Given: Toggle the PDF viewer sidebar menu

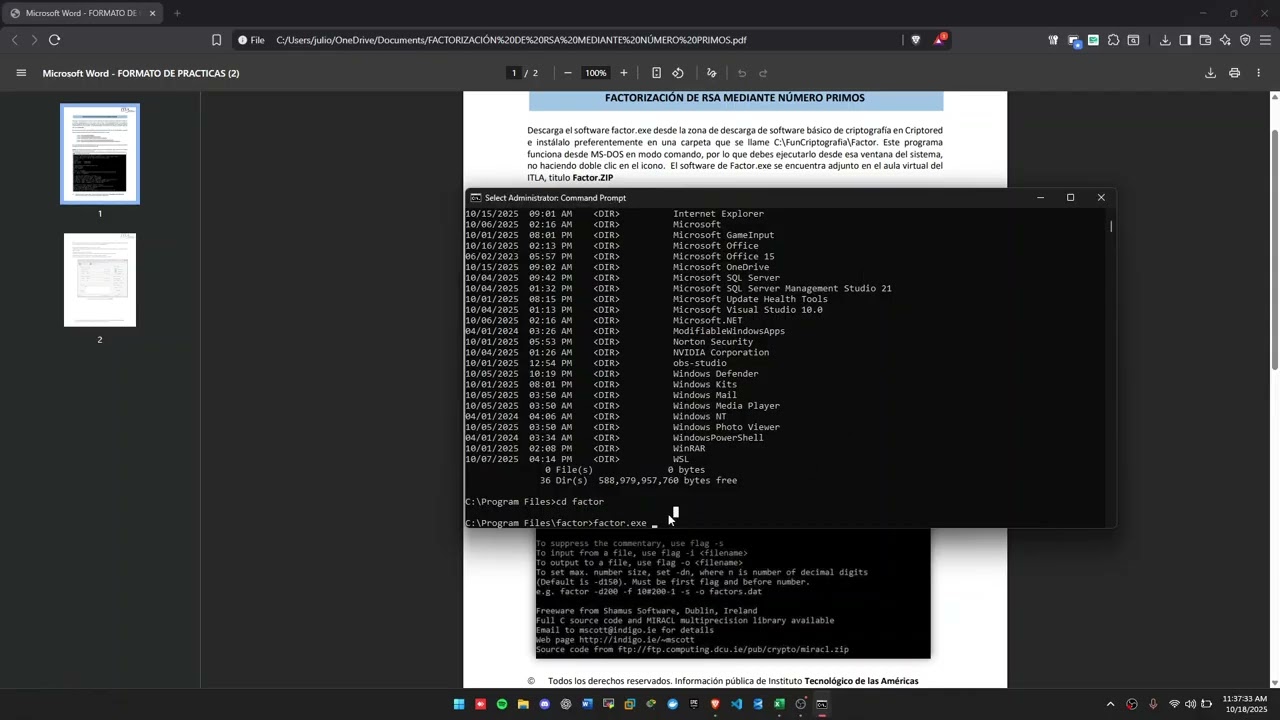Looking at the screenshot, I should coord(21,73).
